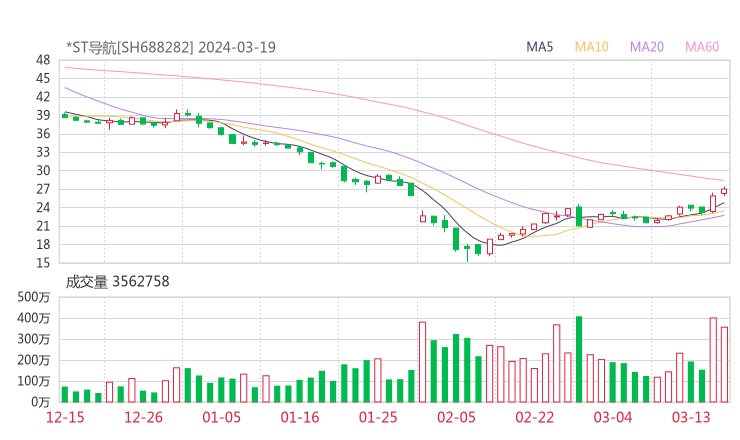
Task: Click the 300万 volume axis label
Action: coord(34,339)
